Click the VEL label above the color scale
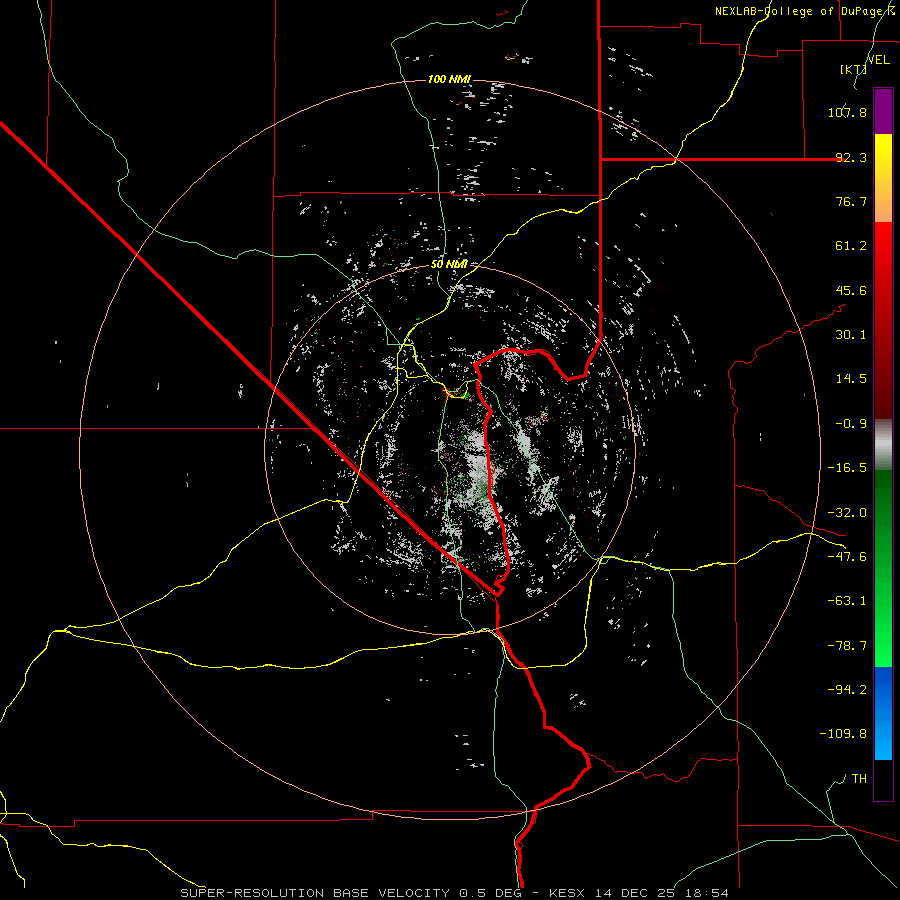 878,60
